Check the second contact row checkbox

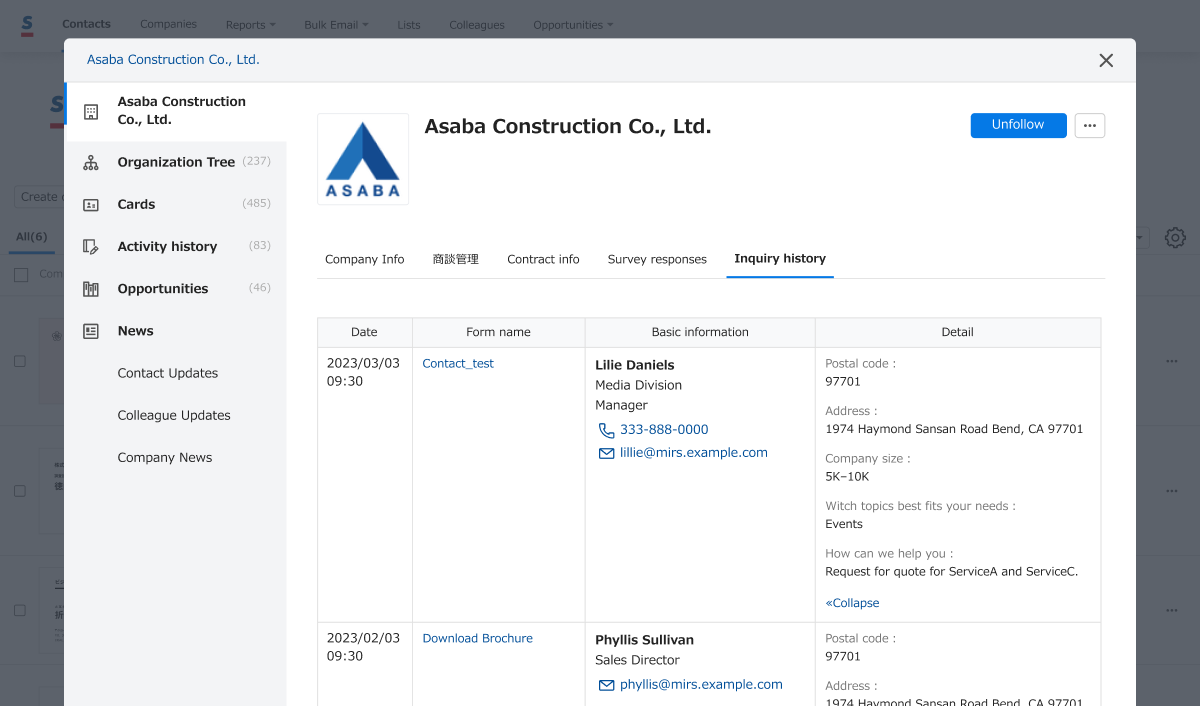[x=20, y=491]
